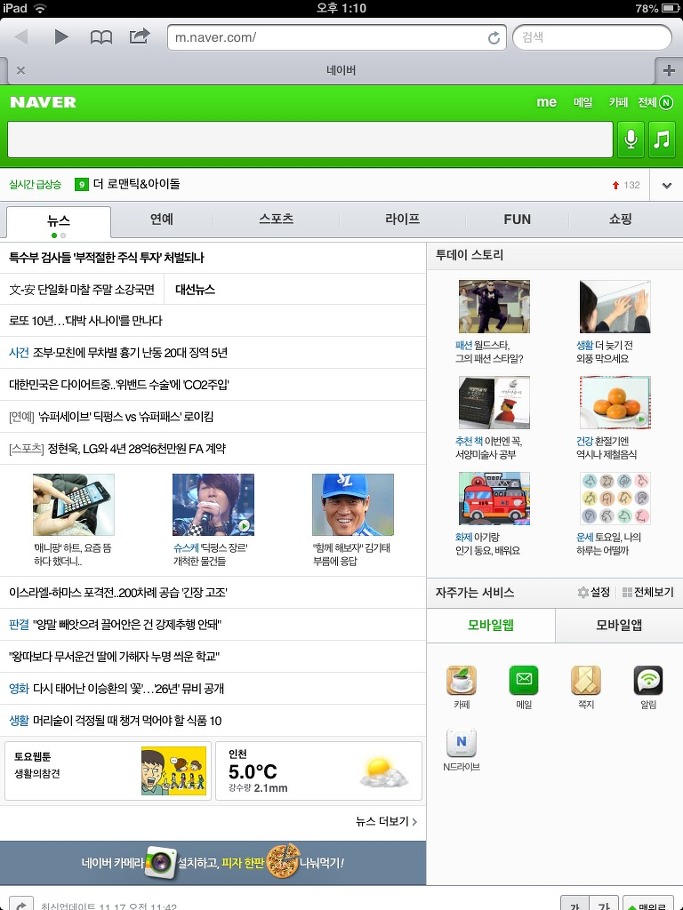Viewport: 683px width, 910px height.
Task: Tap the Safari back arrow
Action: [22, 37]
